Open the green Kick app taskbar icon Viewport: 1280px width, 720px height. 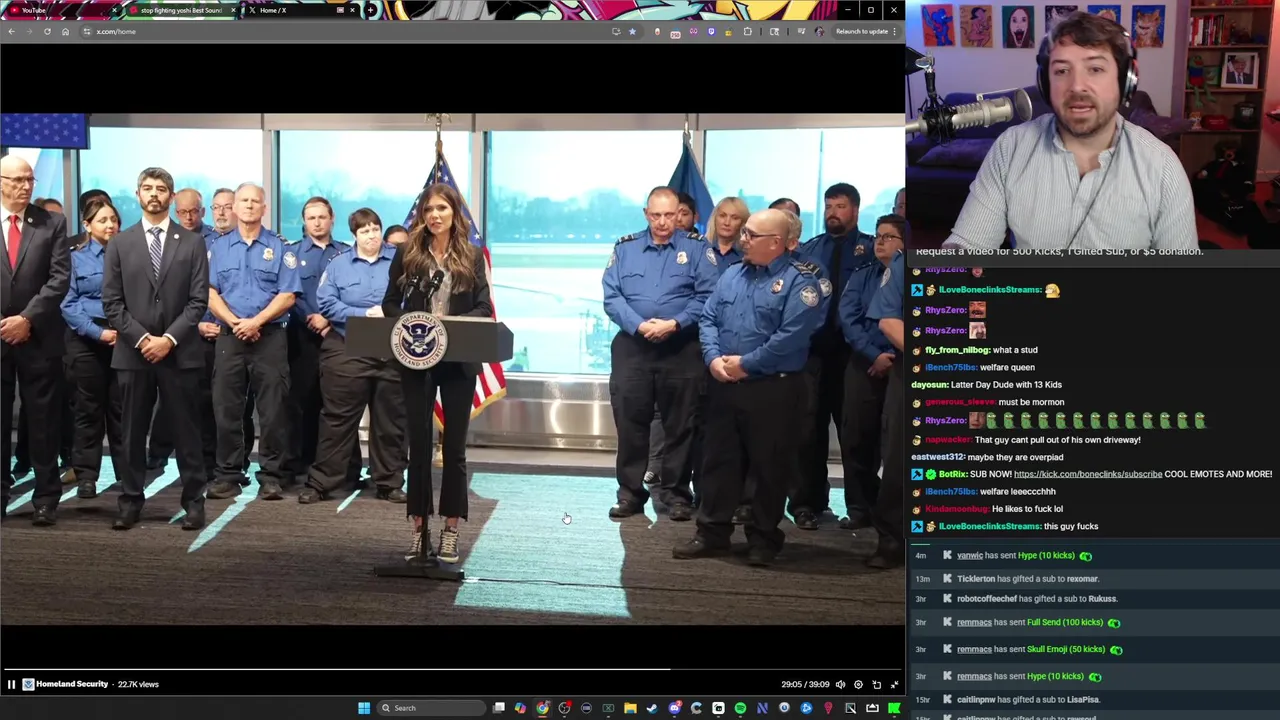coord(893,708)
